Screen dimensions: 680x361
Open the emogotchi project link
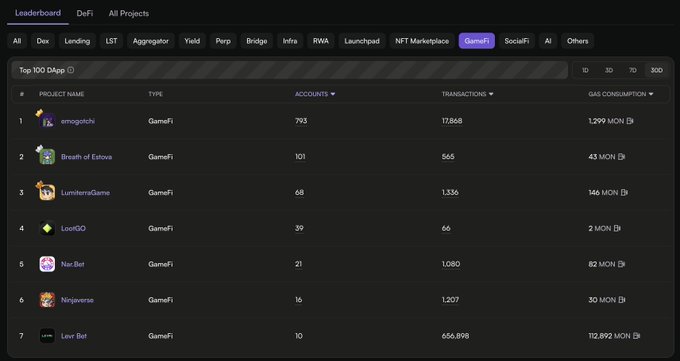[x=78, y=121]
